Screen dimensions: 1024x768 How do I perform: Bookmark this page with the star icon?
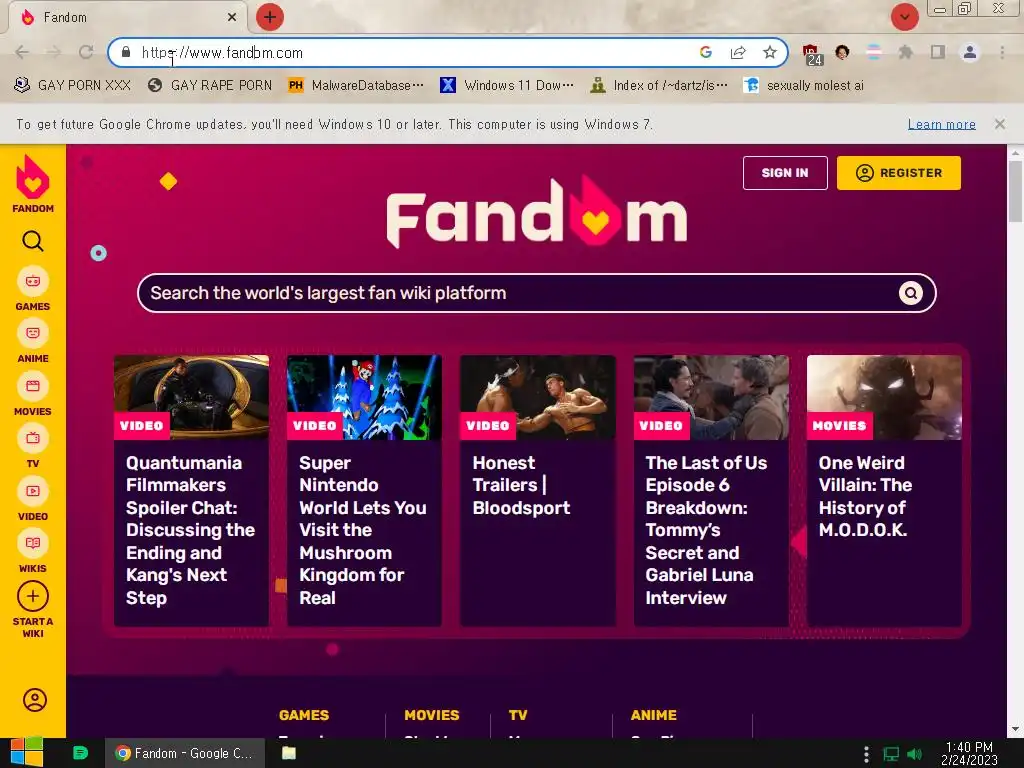tap(770, 52)
